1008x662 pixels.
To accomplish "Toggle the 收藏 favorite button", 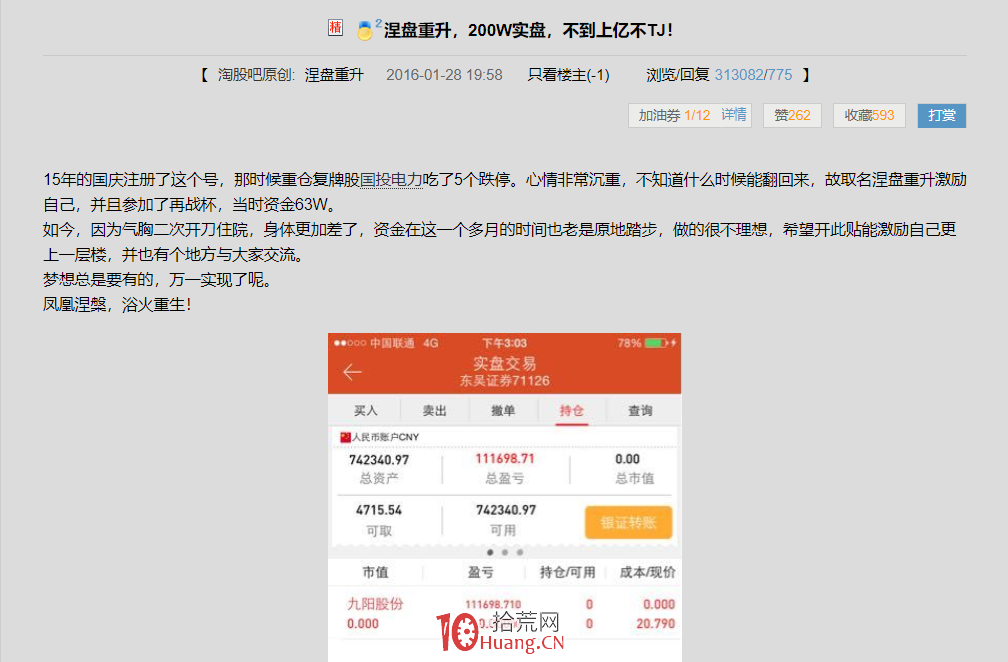I will [869, 115].
